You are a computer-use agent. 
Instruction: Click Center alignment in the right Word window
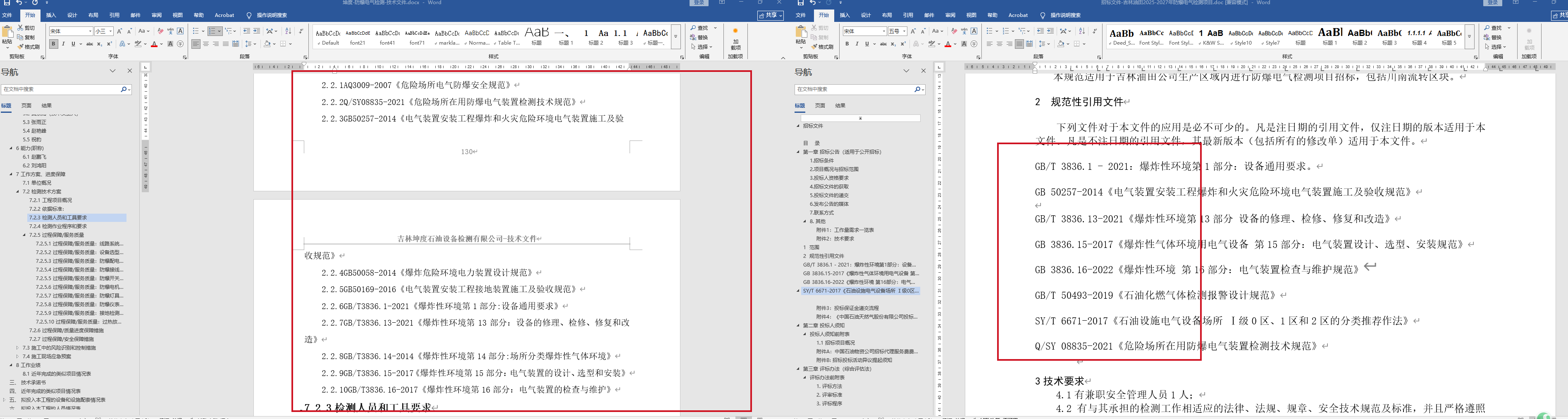click(1000, 44)
